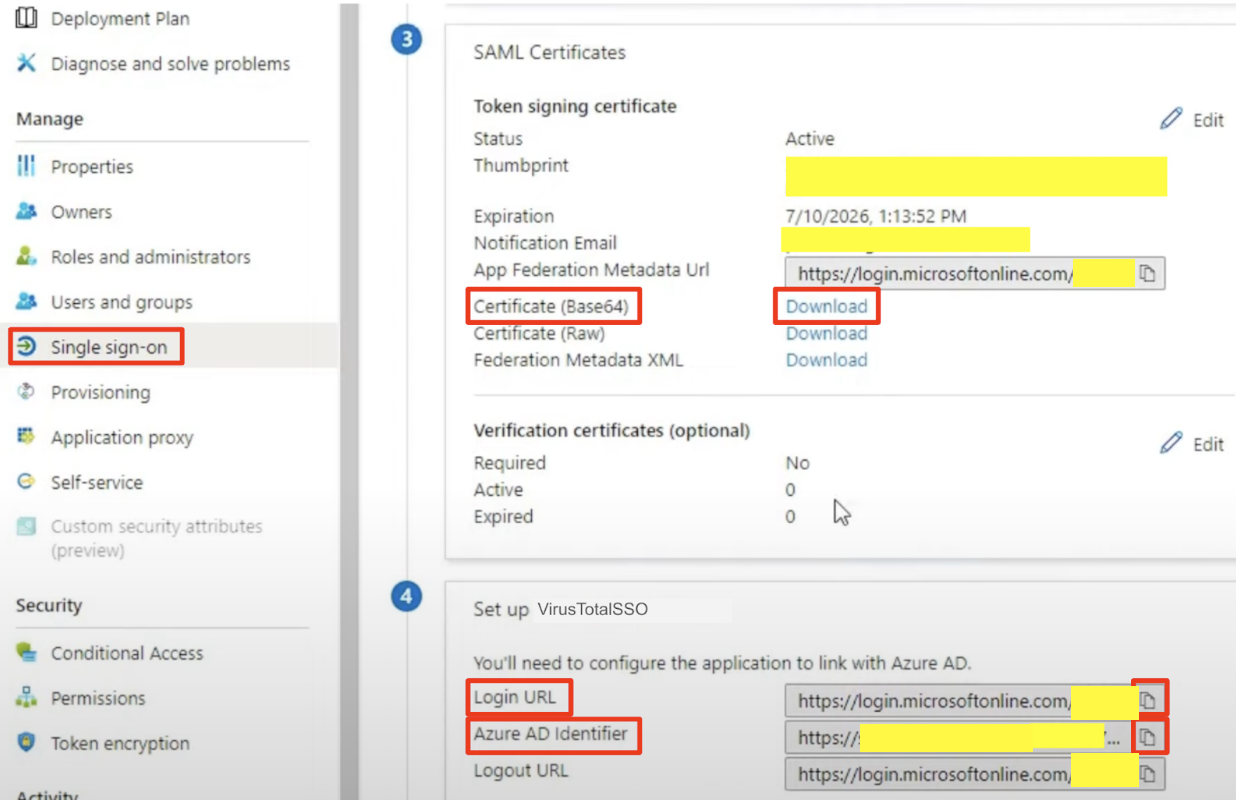Screen dimensions: 1236x800
Task: Open Application proxy page
Action: (122, 437)
